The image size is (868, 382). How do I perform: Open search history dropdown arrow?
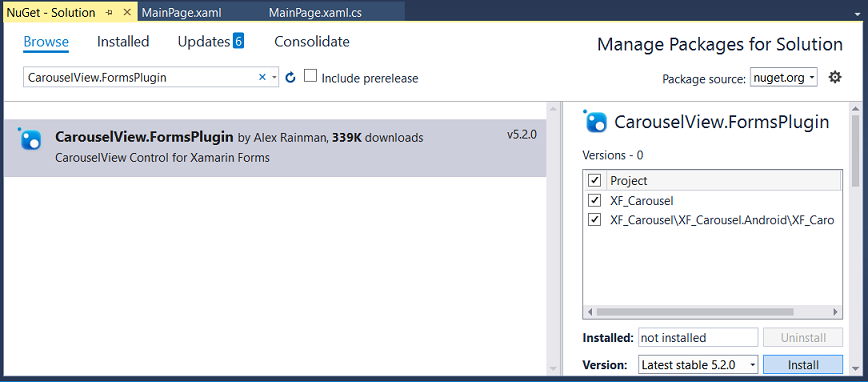pyautogui.click(x=274, y=78)
